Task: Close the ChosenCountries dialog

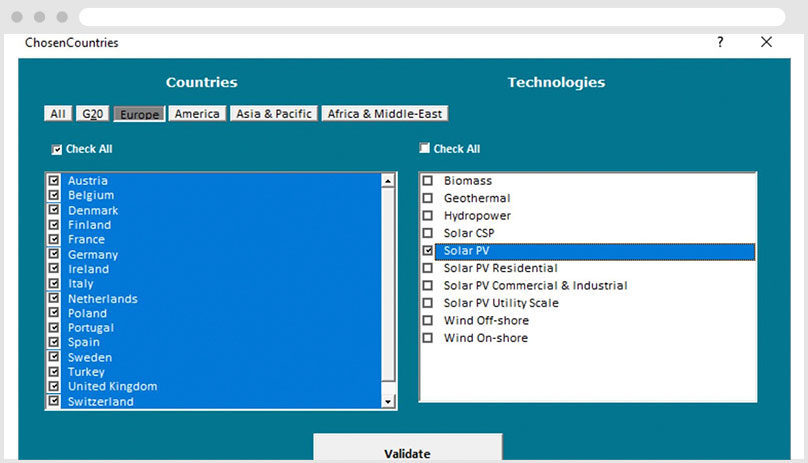Action: pos(767,42)
